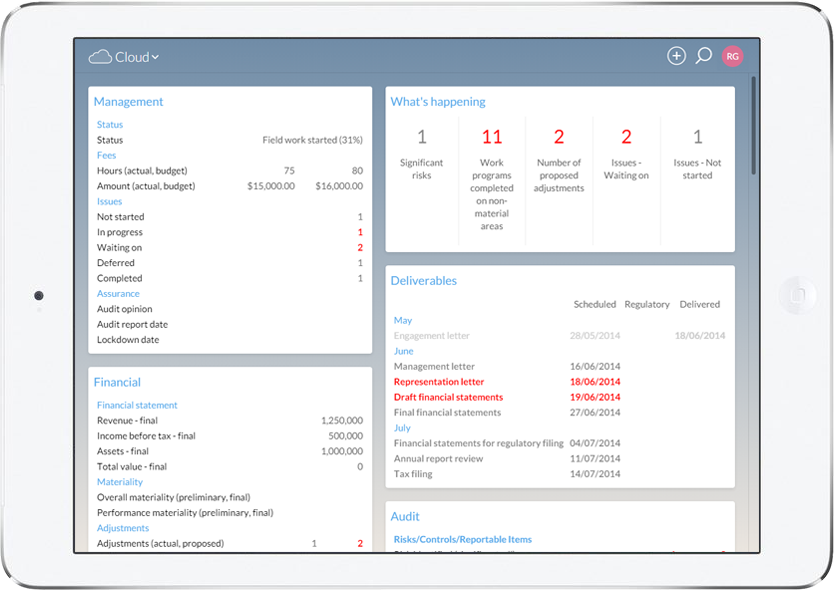Click the Issues - Not started tile
The image size is (834, 590).
pyautogui.click(x=697, y=162)
